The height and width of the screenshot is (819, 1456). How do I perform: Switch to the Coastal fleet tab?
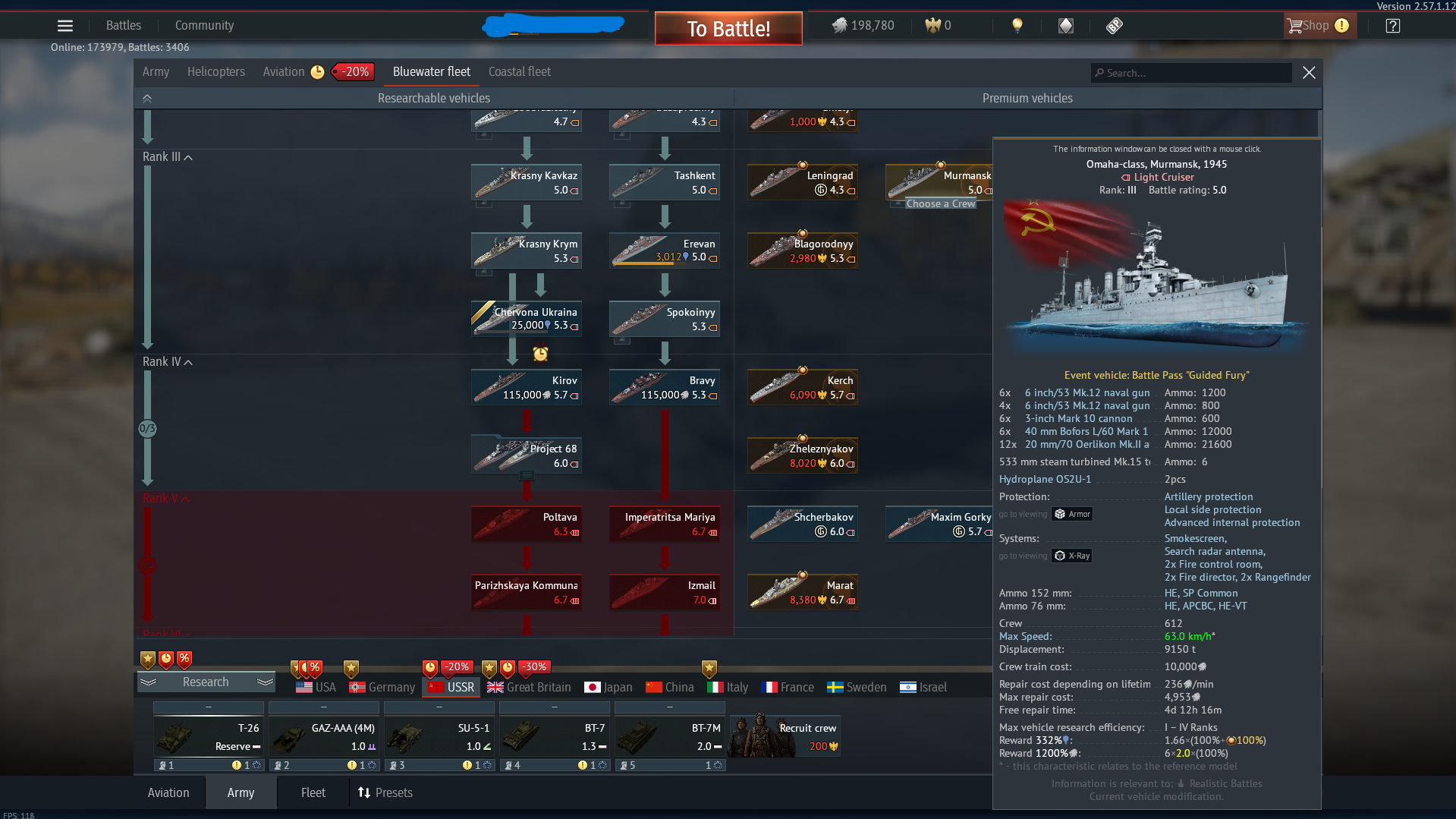coord(520,72)
